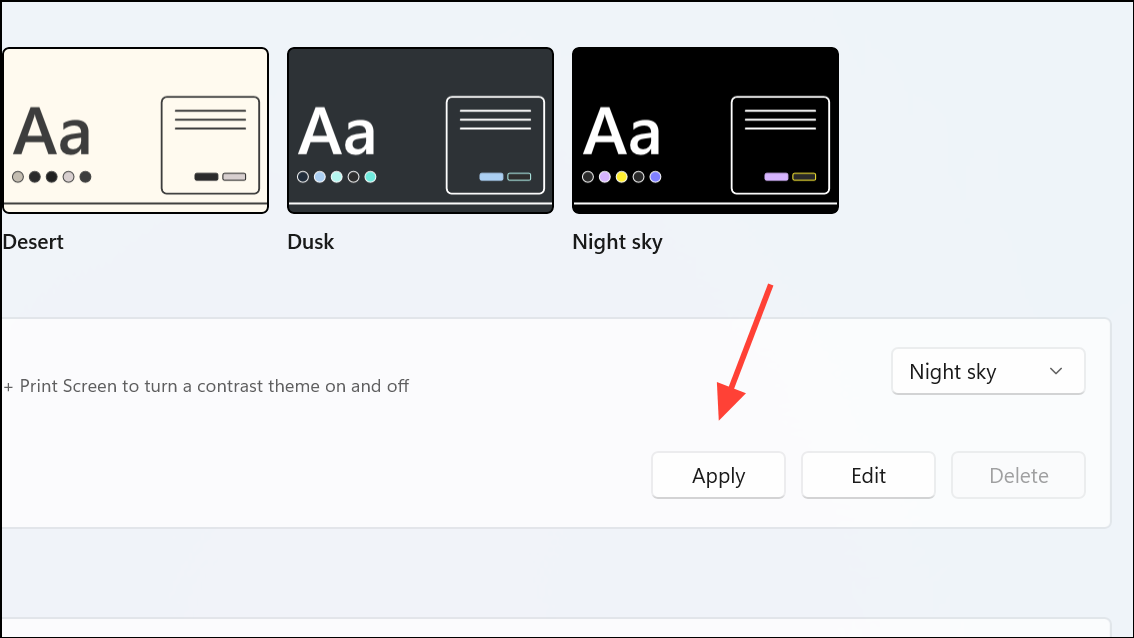Apply the selected contrast theme

[718, 475]
